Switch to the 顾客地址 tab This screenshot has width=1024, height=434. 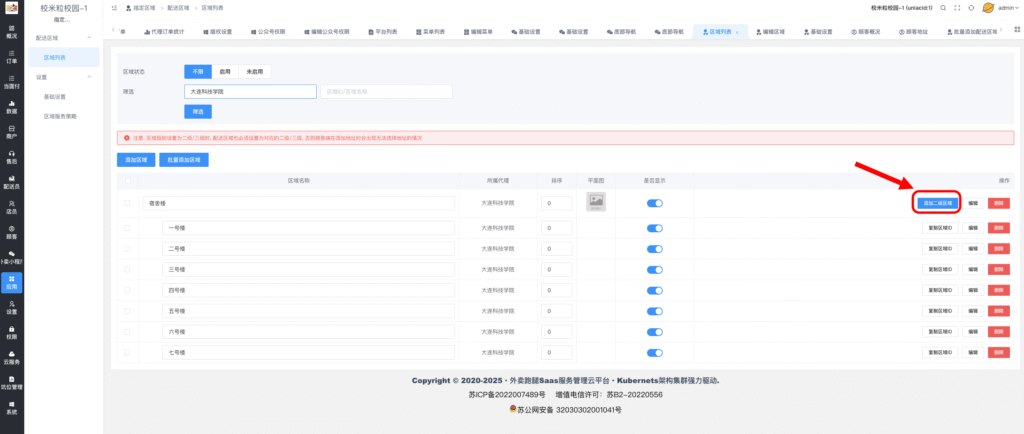[913, 31]
